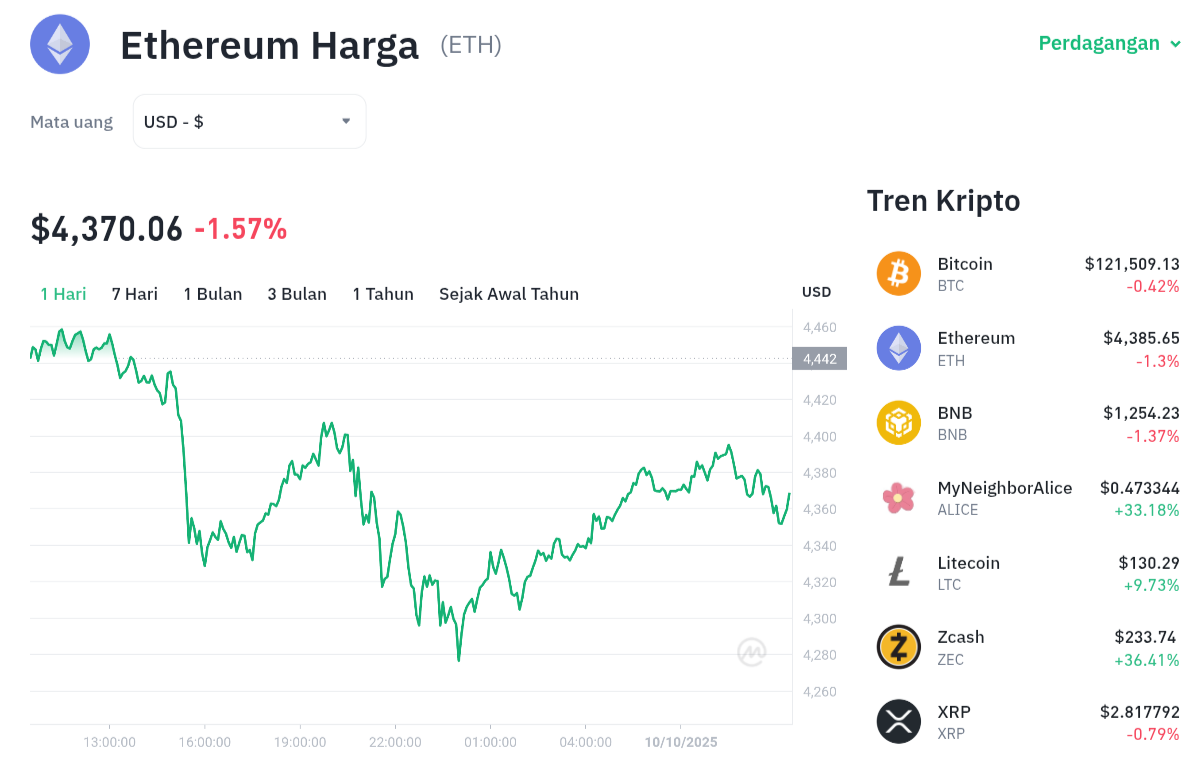Select the 7 Hari chart range
Screen dimensions: 1201x777
135,294
